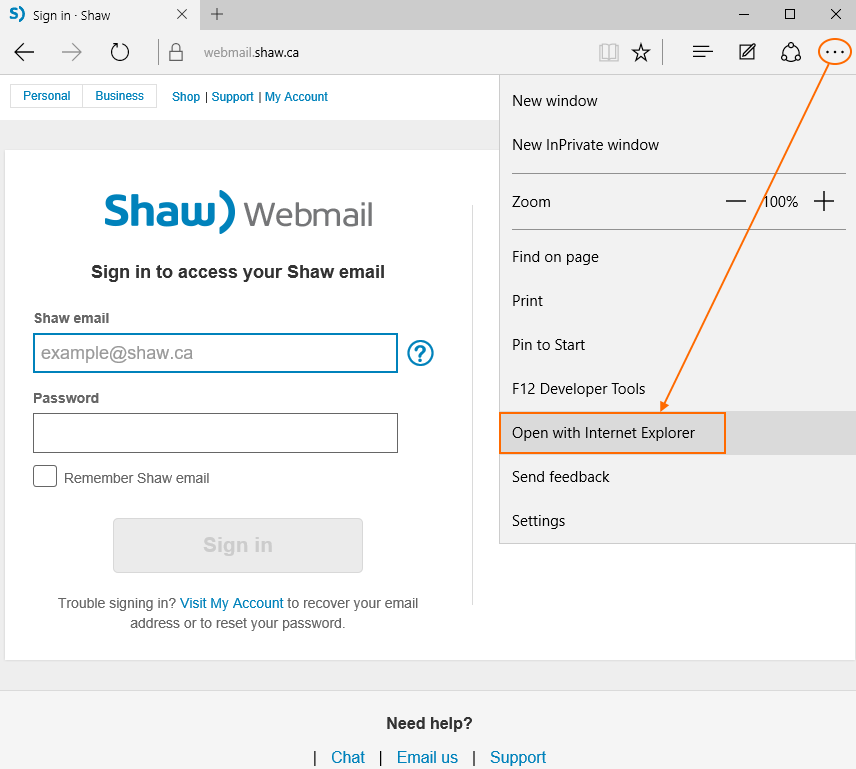The image size is (856, 769).
Task: Choose New InPrivate window
Action: click(677, 145)
